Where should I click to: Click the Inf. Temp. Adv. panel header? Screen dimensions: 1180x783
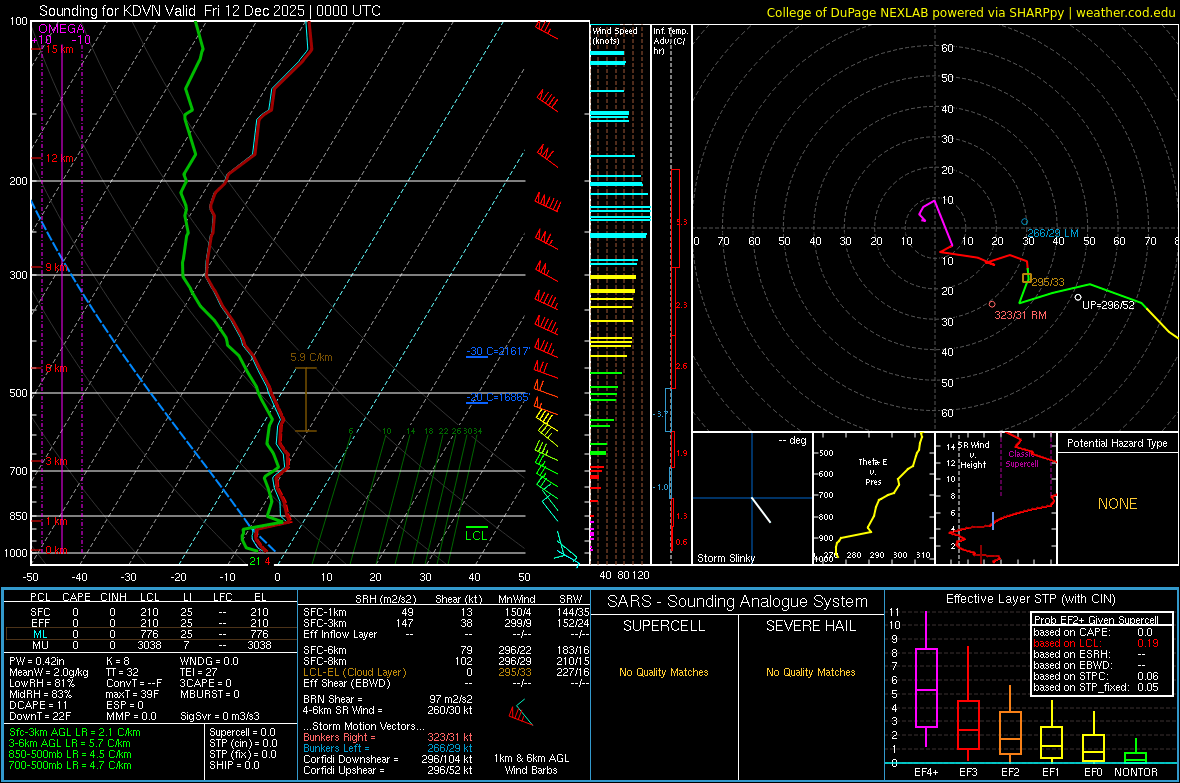670,41
